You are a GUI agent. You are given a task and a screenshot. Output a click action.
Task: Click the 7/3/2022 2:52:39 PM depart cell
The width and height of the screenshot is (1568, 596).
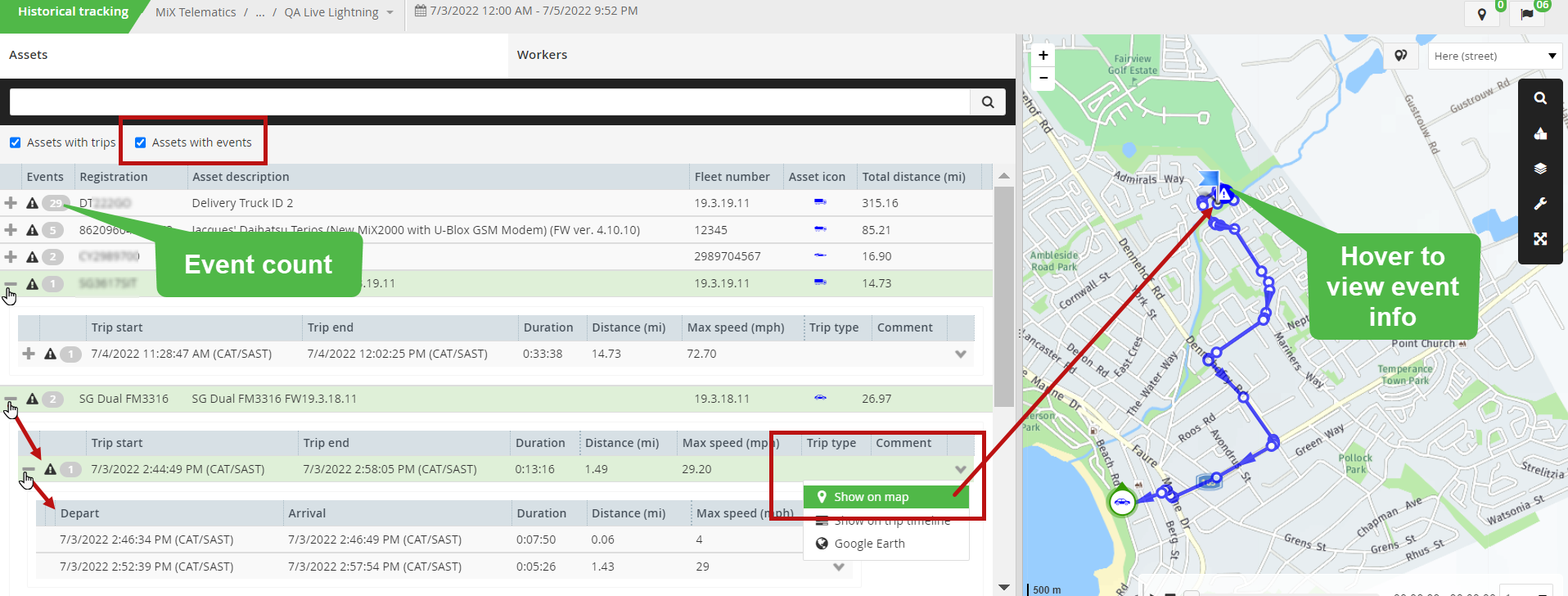tap(146, 567)
